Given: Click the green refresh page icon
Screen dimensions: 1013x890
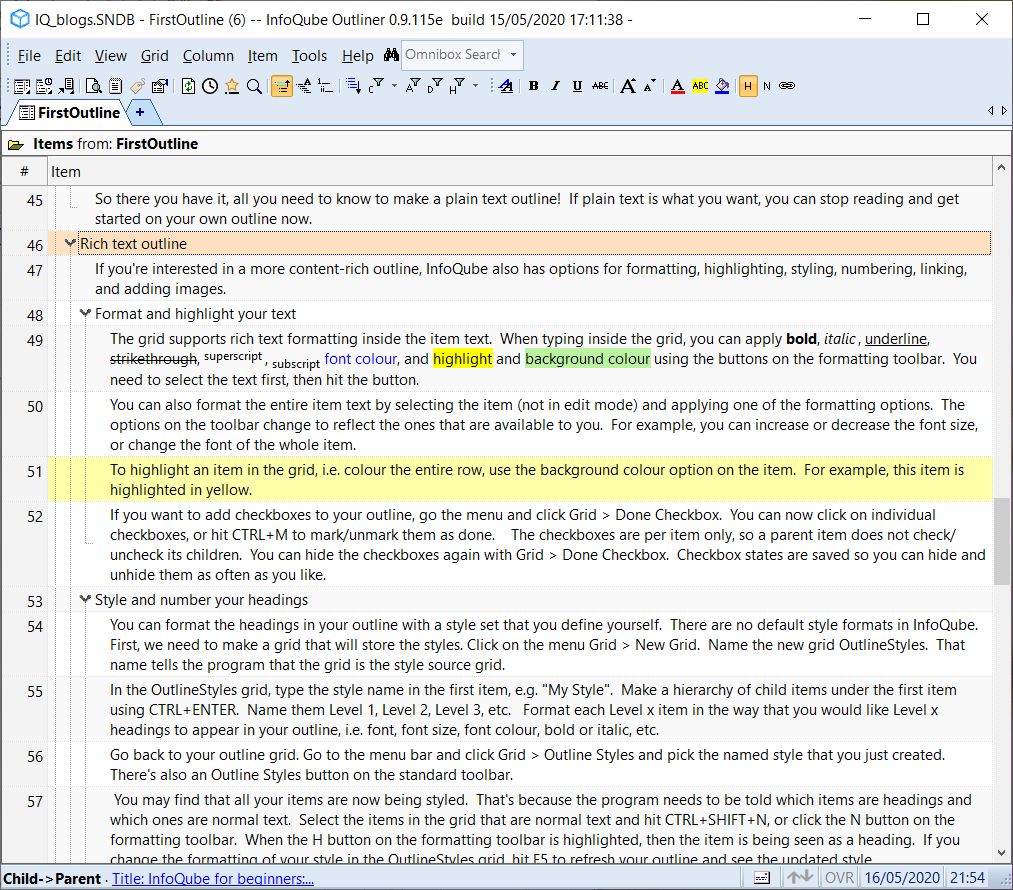Looking at the screenshot, I should 188,86.
